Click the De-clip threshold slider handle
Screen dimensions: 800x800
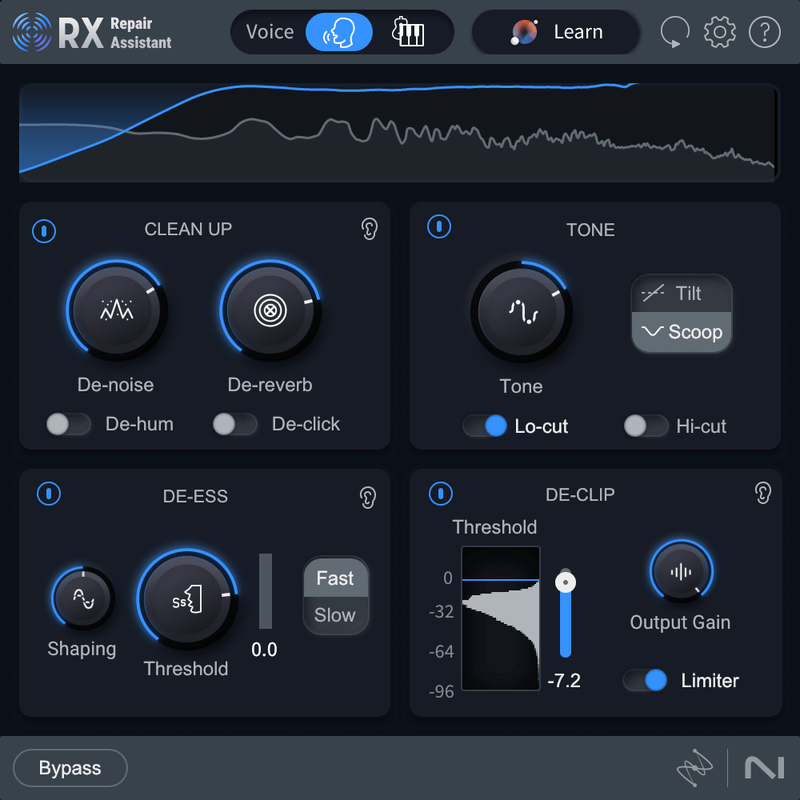click(566, 580)
